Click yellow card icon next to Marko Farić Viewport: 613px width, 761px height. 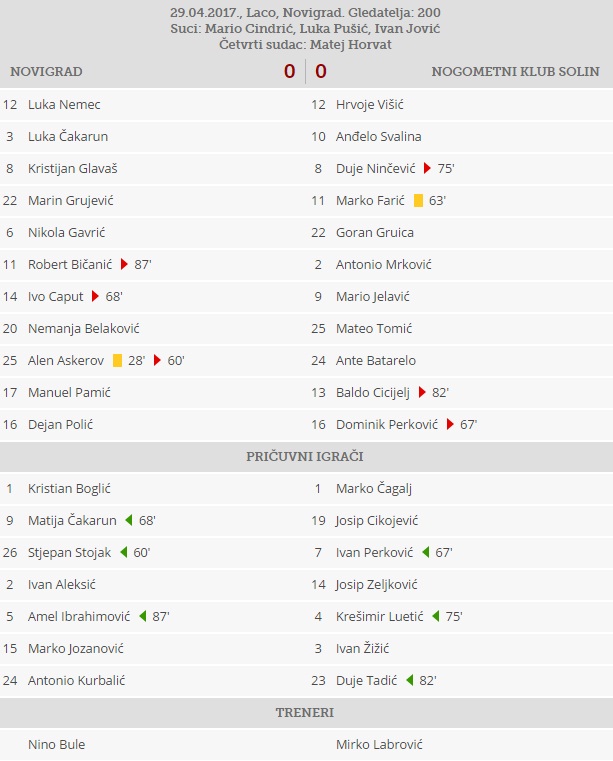click(418, 200)
